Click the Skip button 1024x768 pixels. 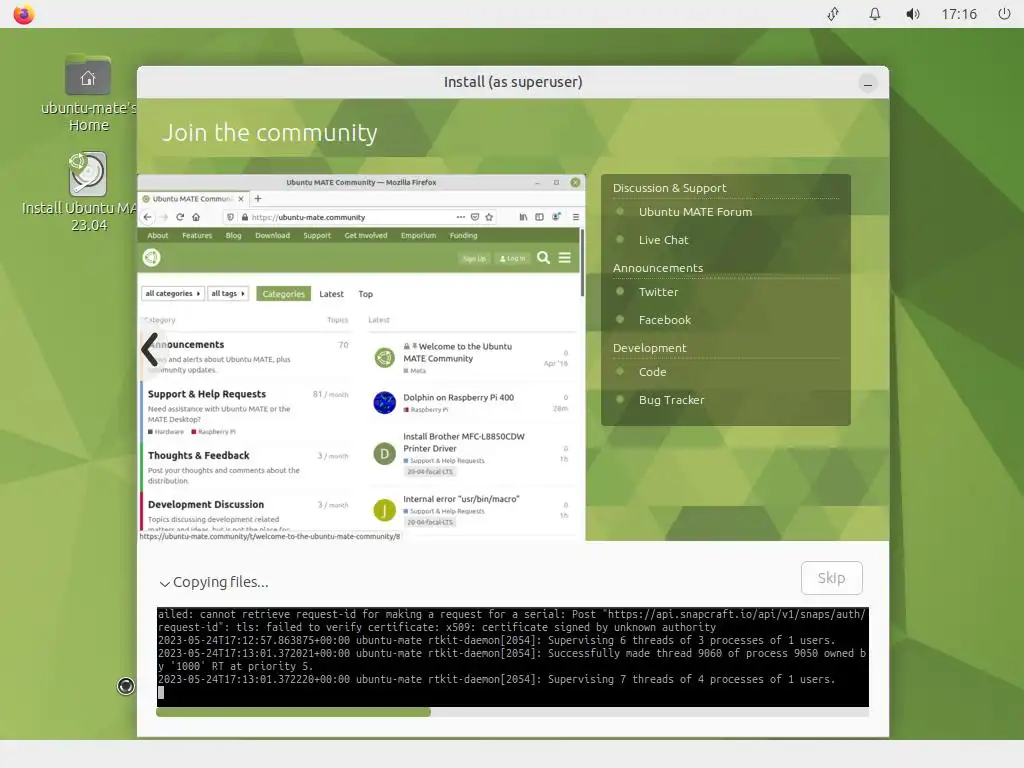point(831,578)
